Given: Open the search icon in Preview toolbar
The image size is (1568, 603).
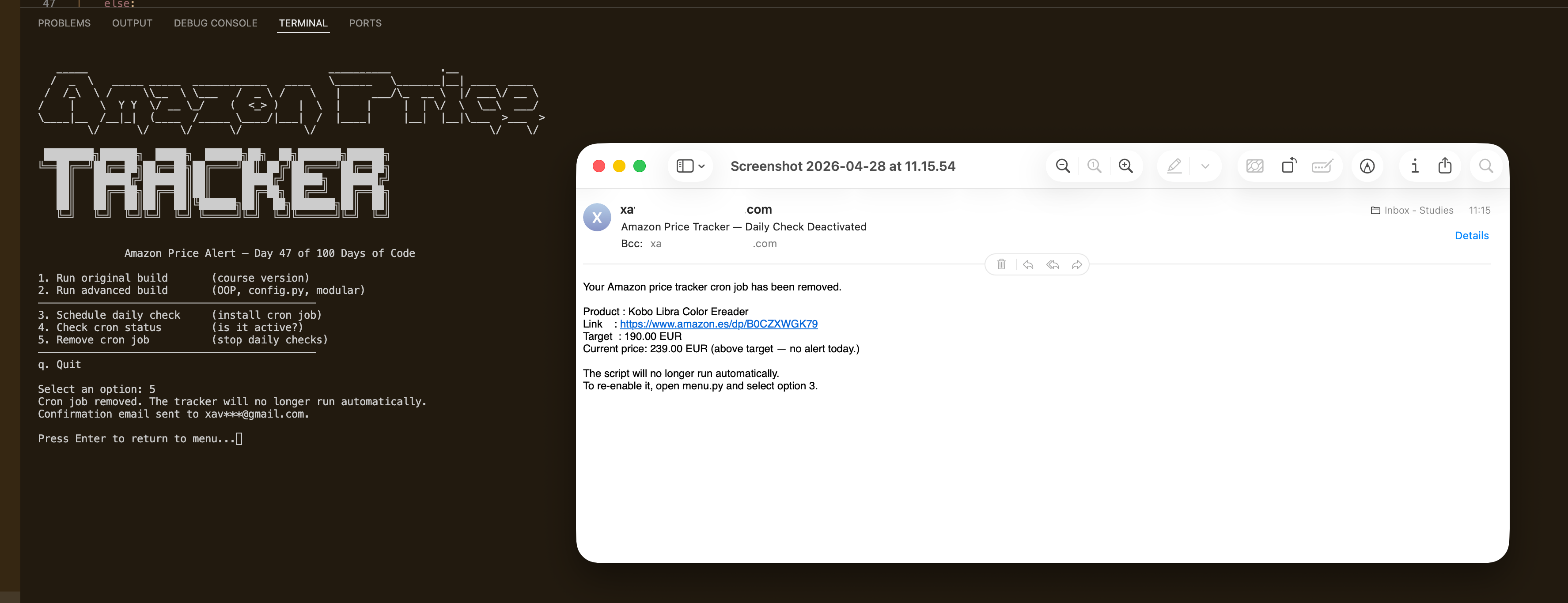Looking at the screenshot, I should [1486, 166].
